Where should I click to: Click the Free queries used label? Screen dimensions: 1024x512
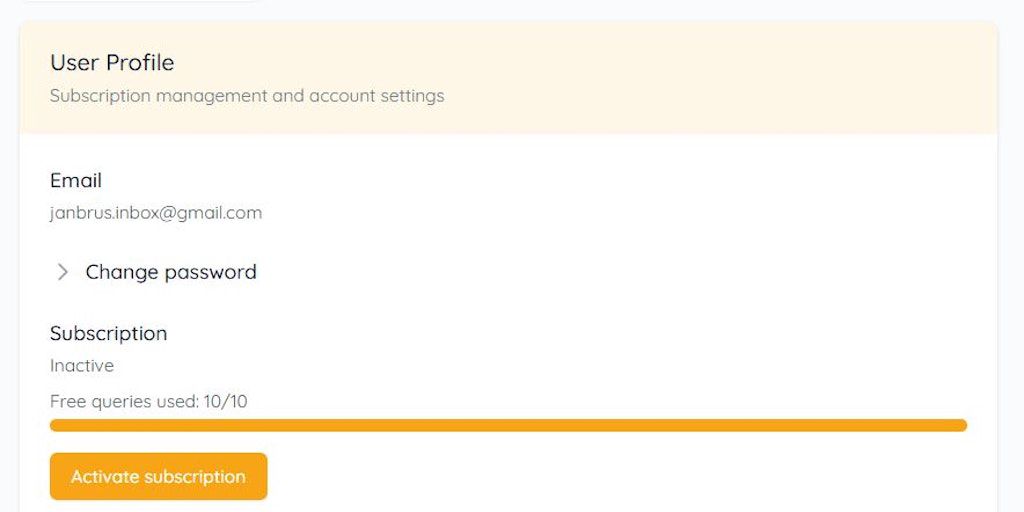(x=124, y=402)
